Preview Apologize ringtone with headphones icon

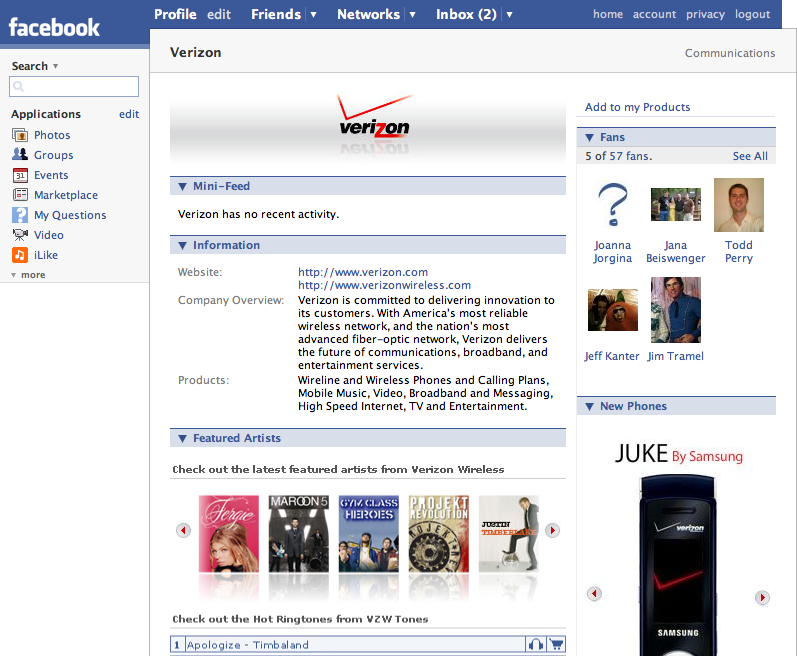(x=536, y=645)
